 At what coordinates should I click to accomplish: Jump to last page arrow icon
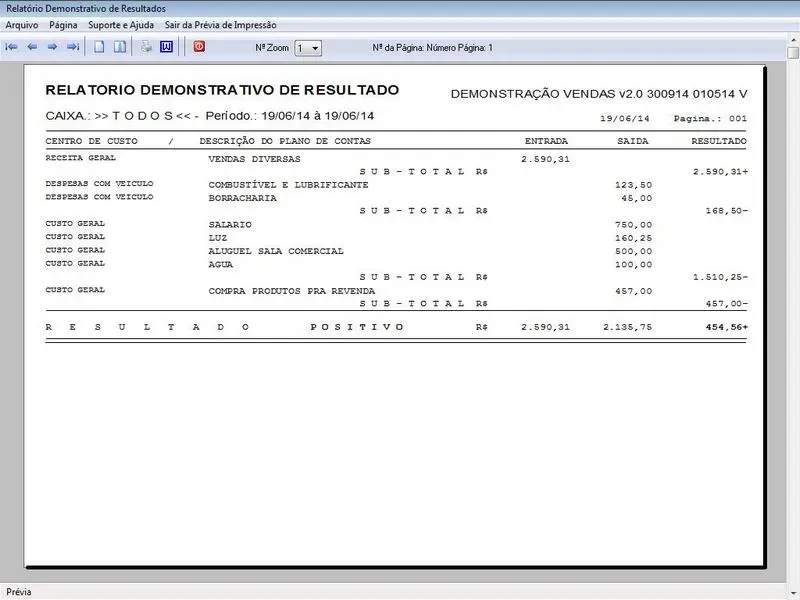[x=73, y=47]
